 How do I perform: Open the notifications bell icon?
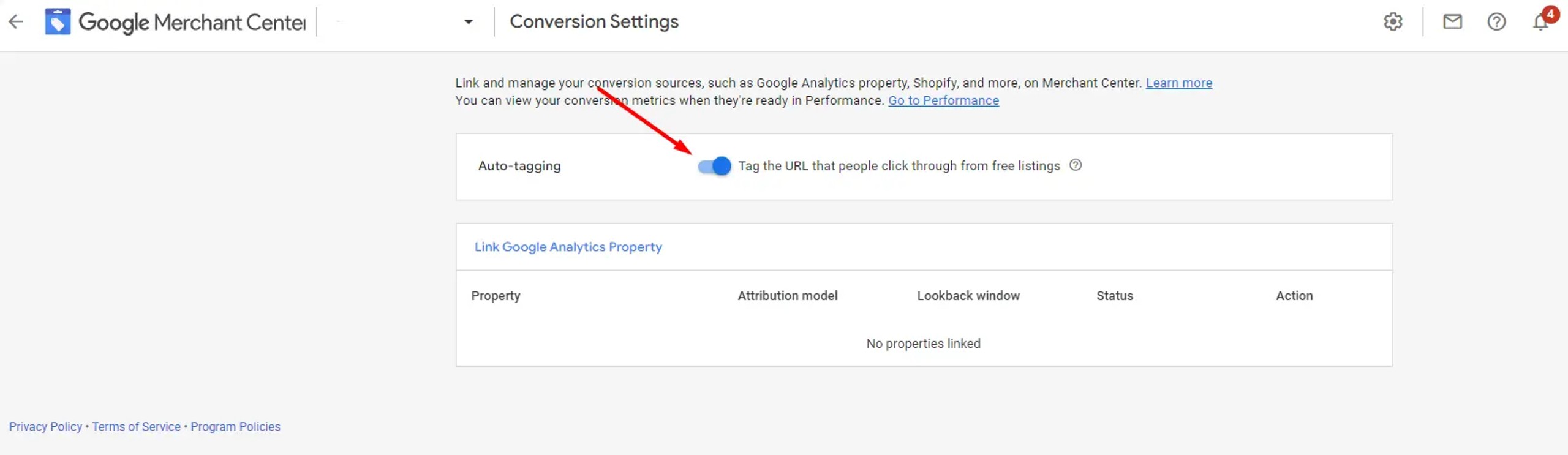coord(1540,22)
